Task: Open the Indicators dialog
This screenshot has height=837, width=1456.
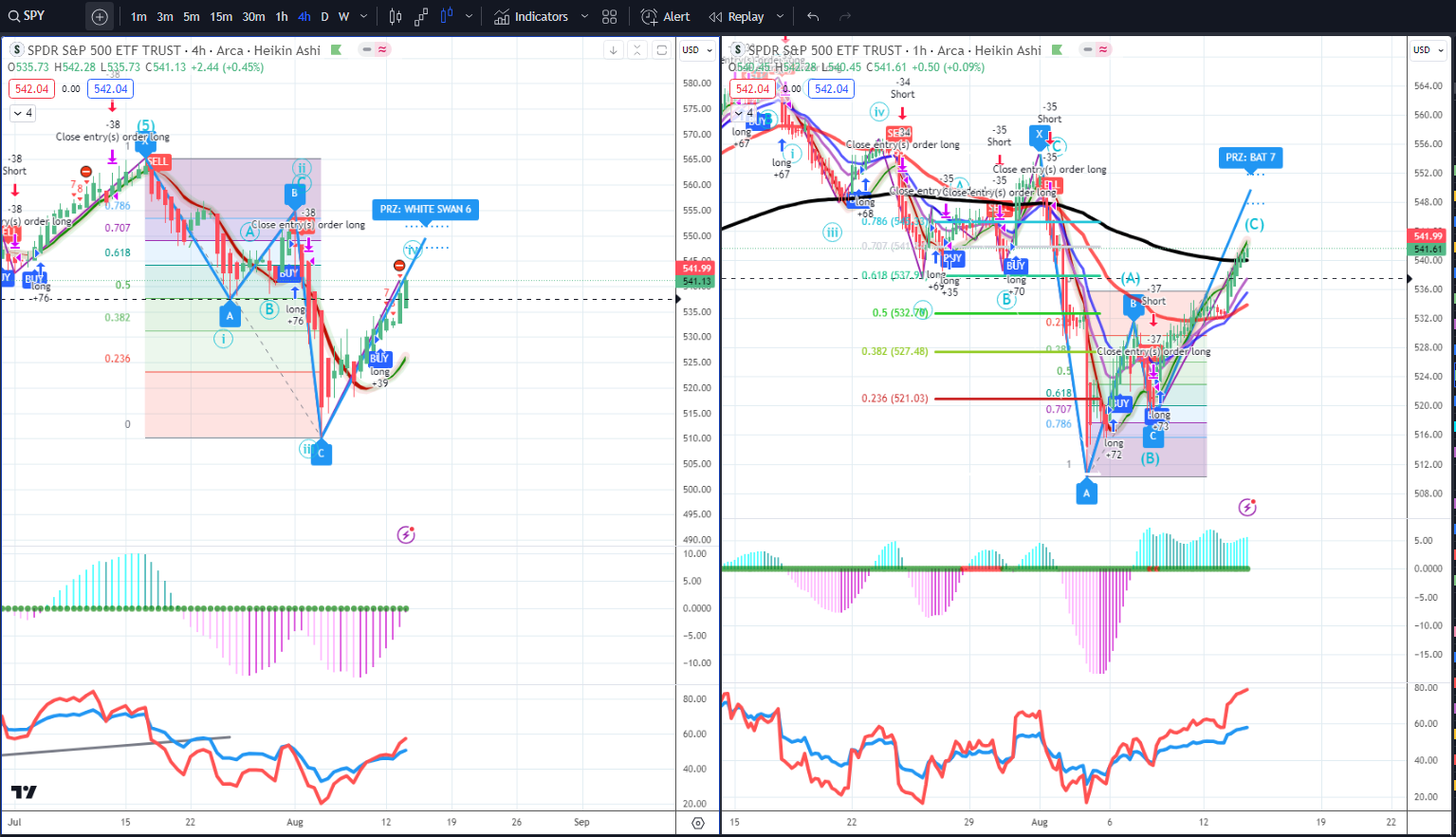Action: pos(530,16)
